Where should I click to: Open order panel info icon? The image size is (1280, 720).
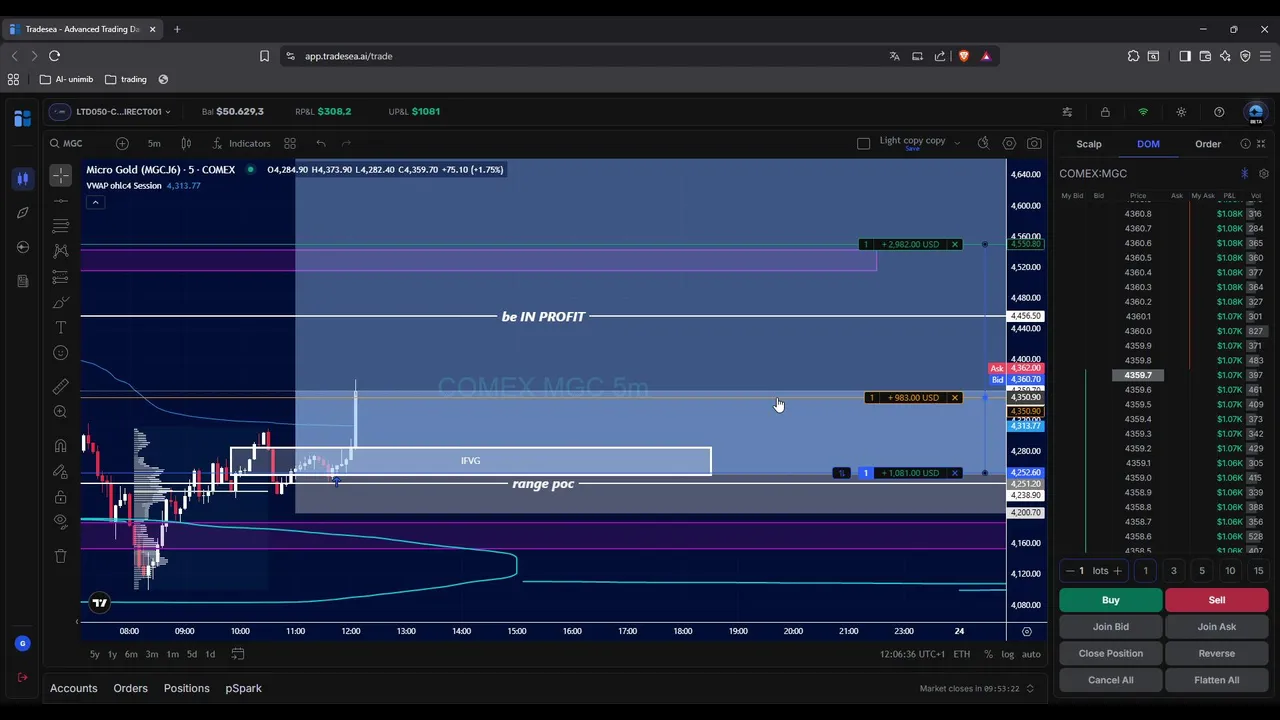(x=1245, y=144)
